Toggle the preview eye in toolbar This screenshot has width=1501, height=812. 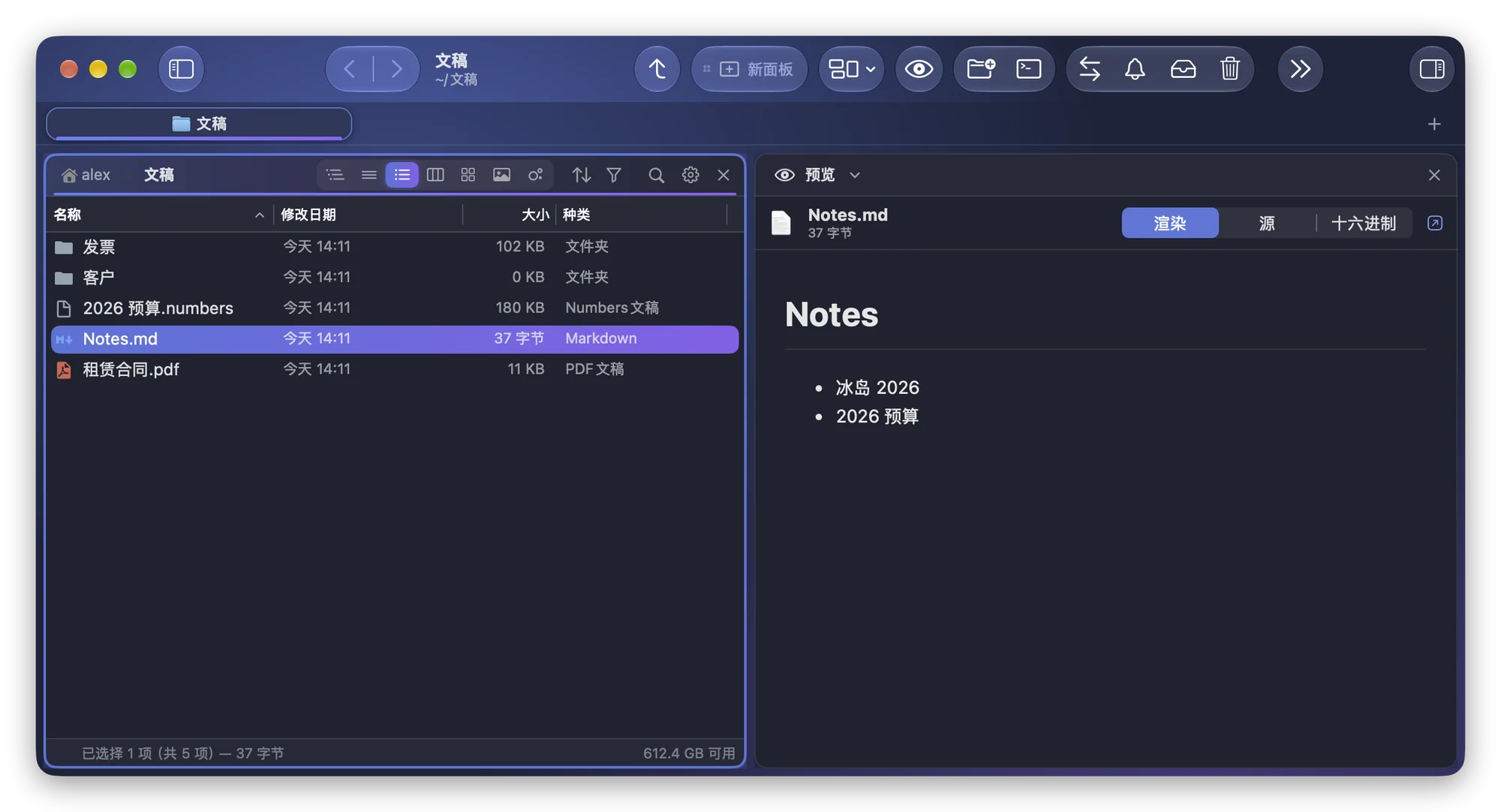919,69
